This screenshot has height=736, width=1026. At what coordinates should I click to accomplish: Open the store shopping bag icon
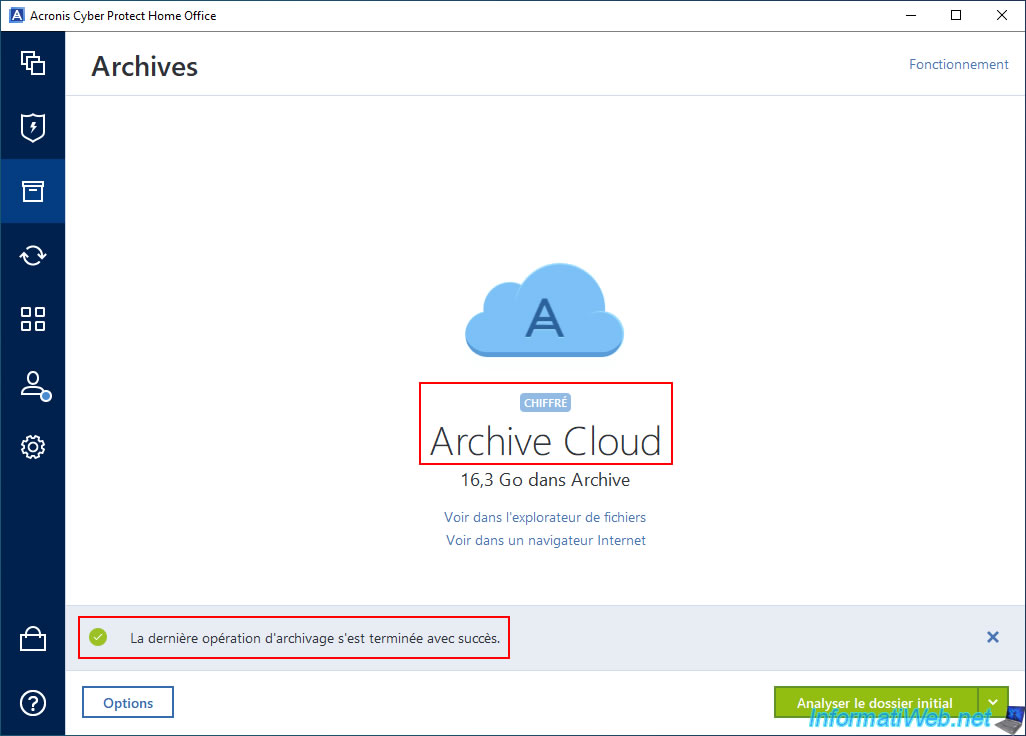pos(33,639)
